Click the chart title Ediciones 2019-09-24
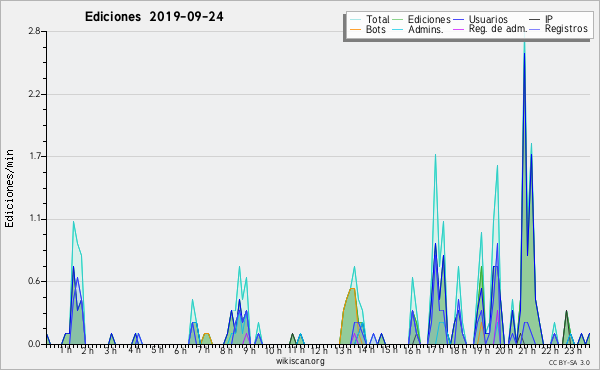600x370 pixels. click(154, 17)
